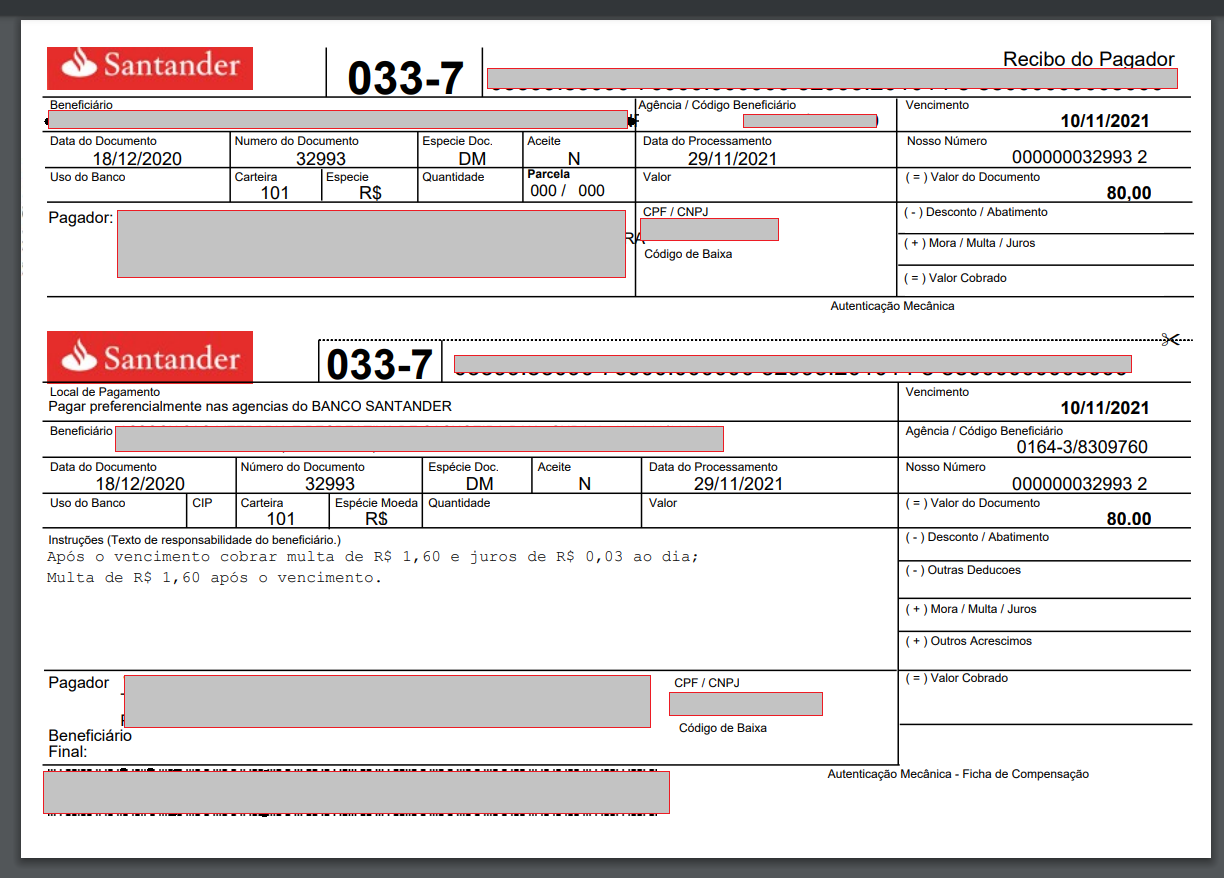Click the redacted barcode under Beneficiário Final

click(x=356, y=792)
